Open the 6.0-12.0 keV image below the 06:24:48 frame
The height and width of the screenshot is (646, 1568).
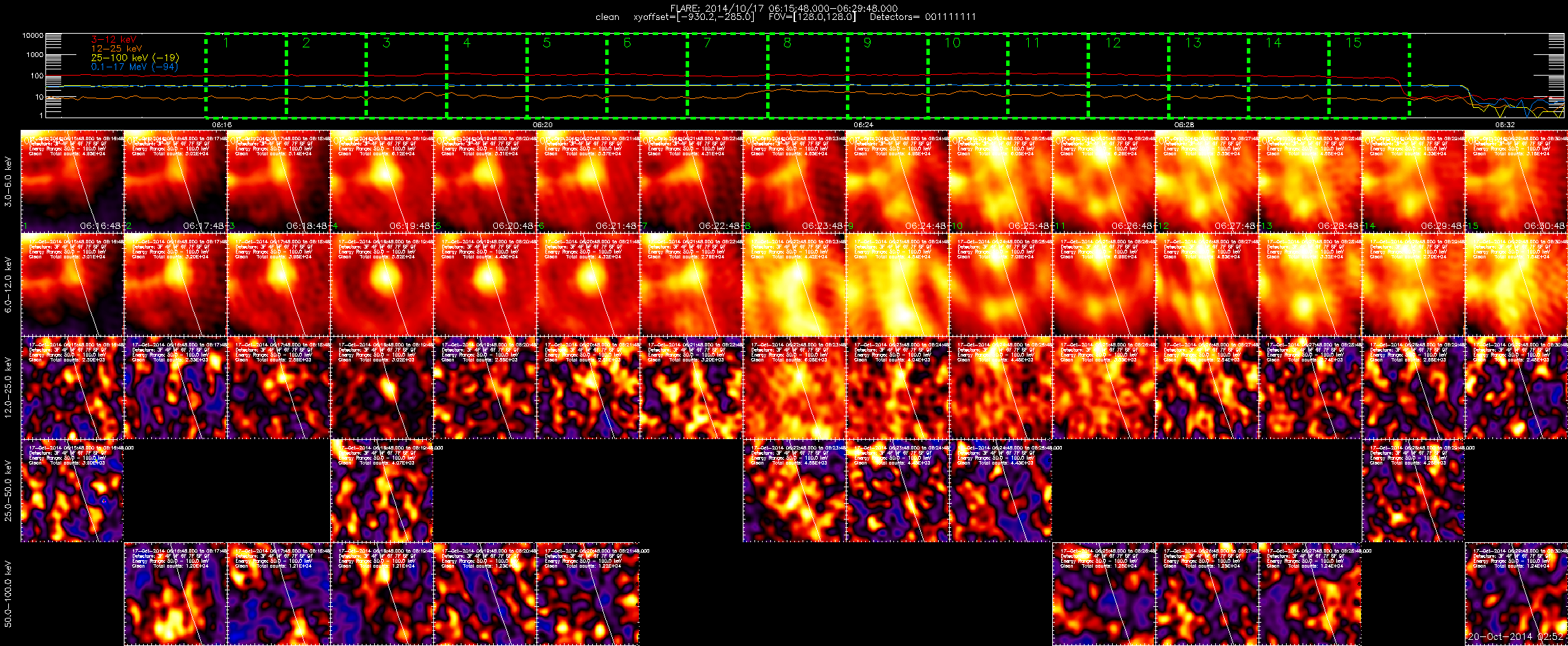pyautogui.click(x=897, y=284)
